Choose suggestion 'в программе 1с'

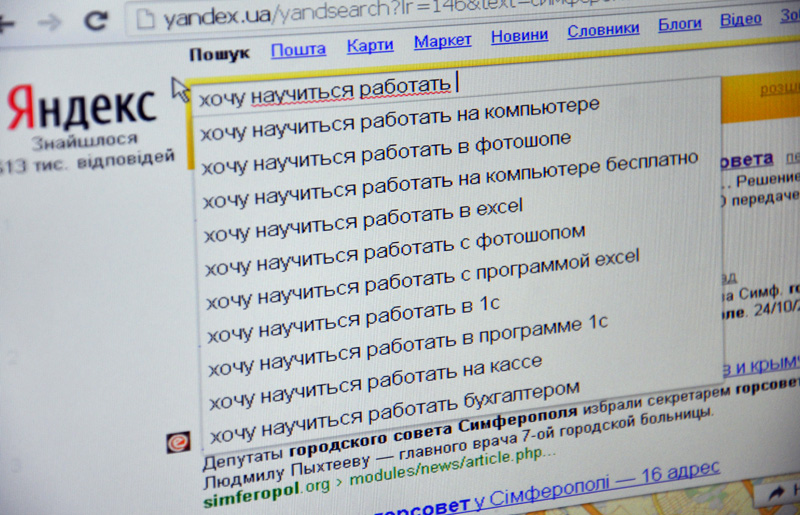pyautogui.click(x=408, y=346)
